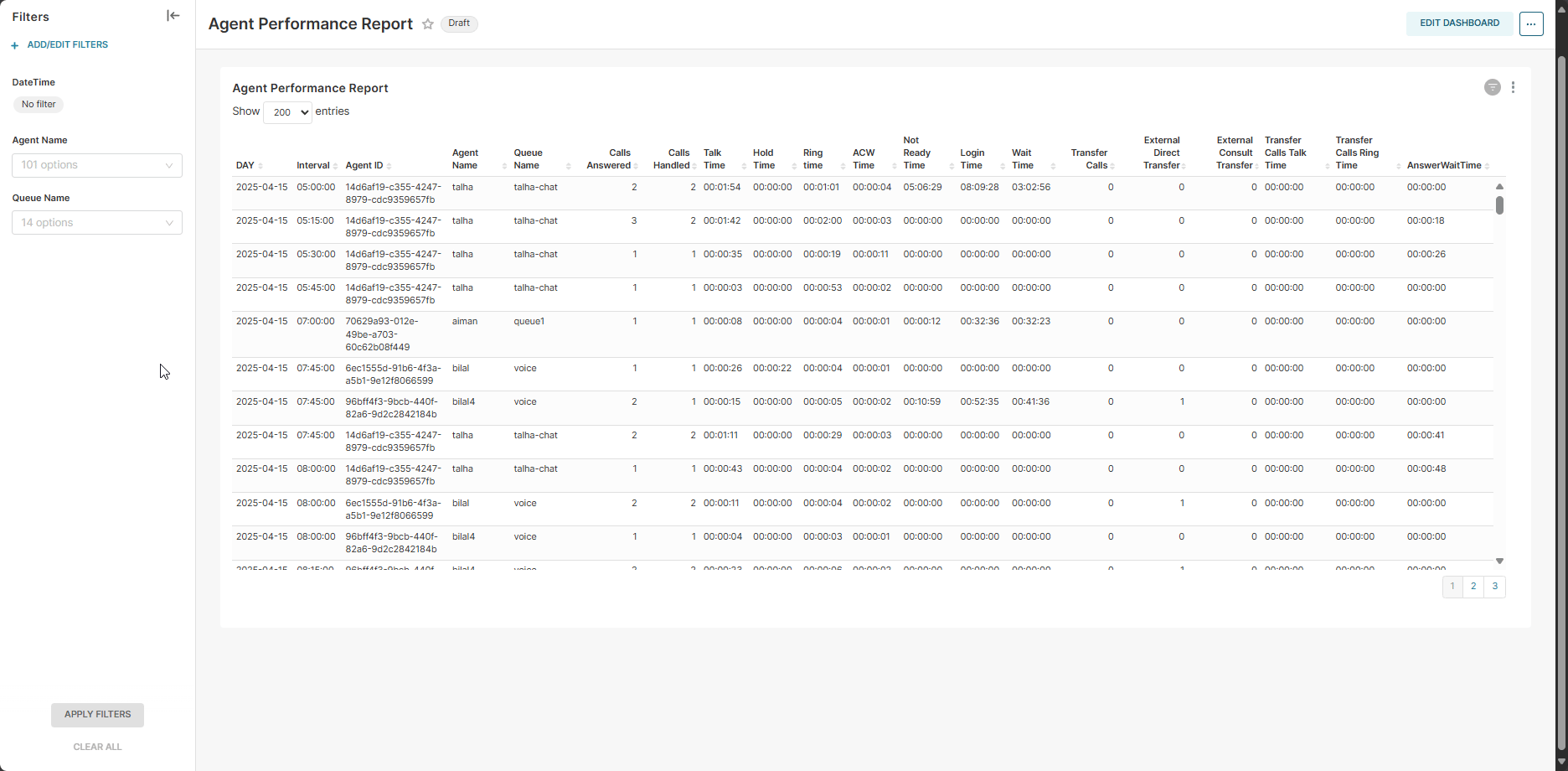This screenshot has width=1568, height=771.
Task: Sort by the Calls Answered column
Action: 610,159
